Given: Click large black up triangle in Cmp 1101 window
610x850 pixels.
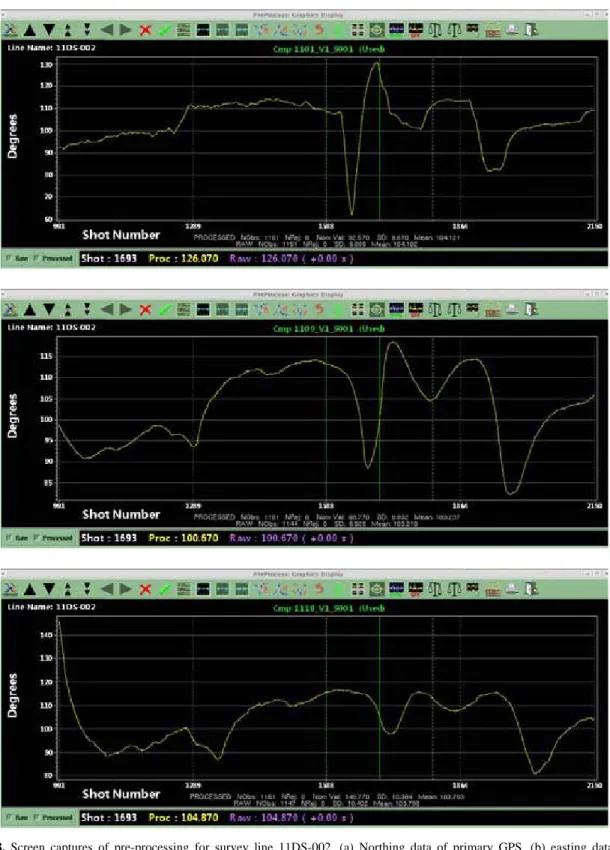Looking at the screenshot, I should pos(30,30).
